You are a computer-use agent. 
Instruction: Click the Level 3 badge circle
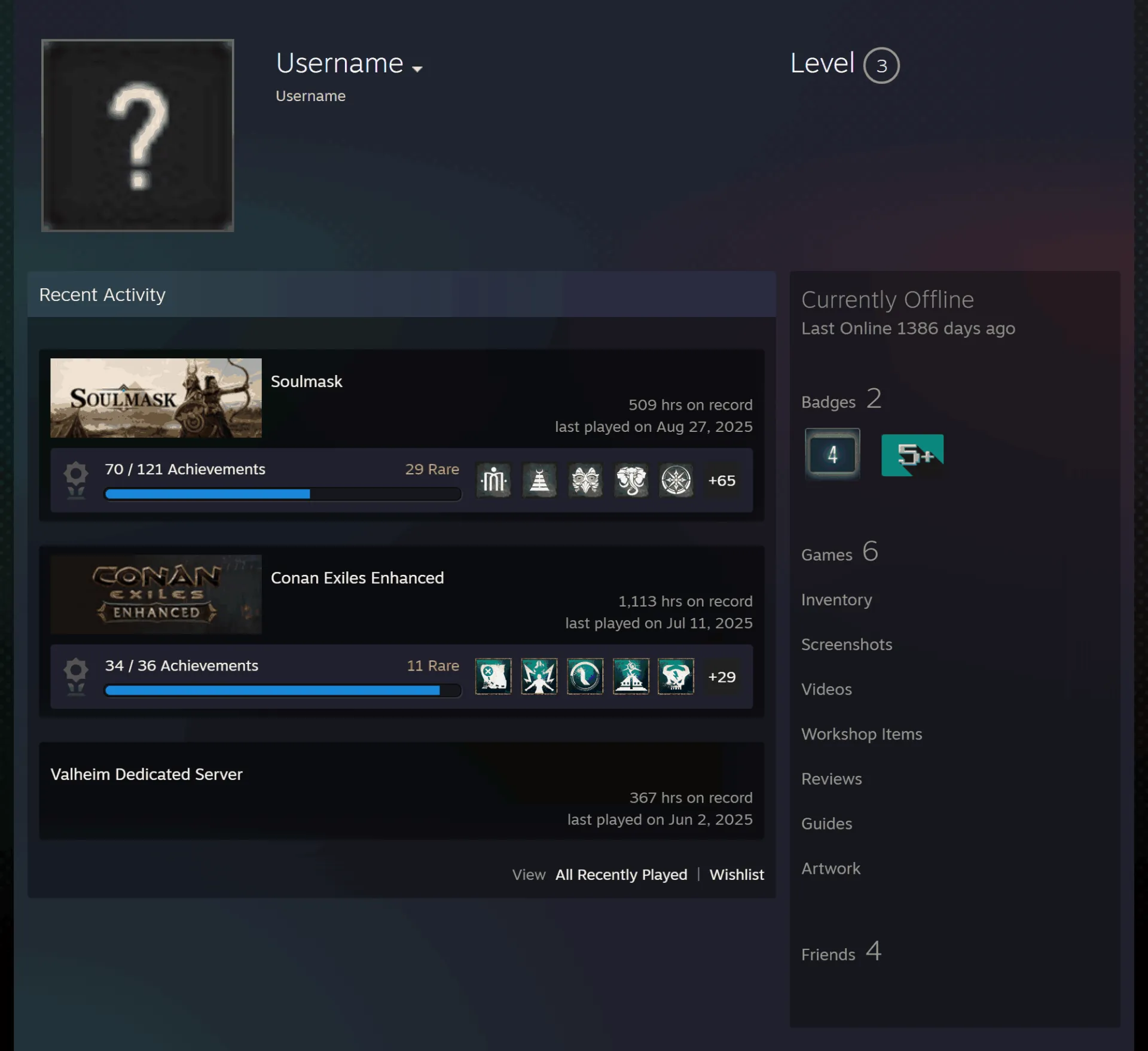(x=881, y=65)
